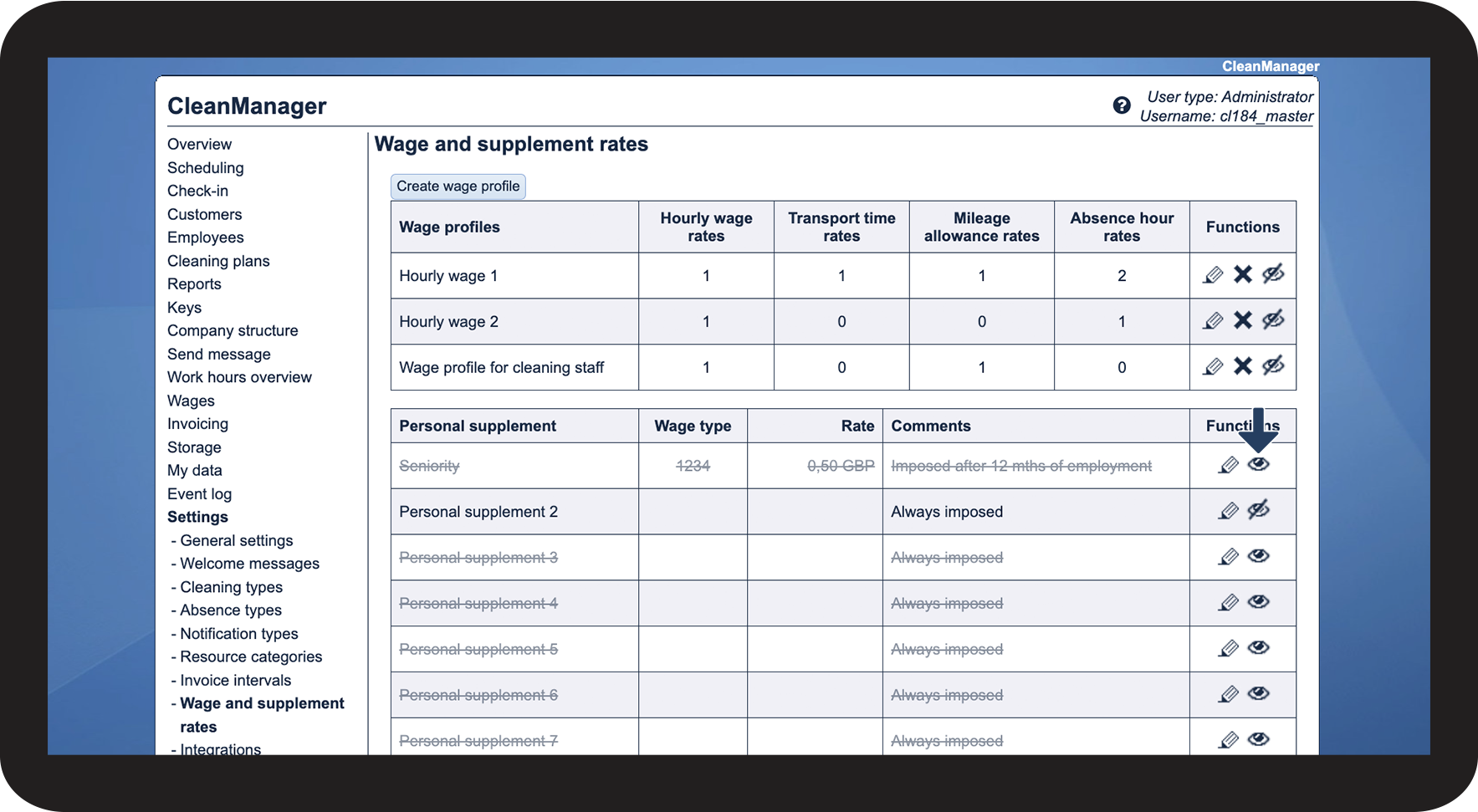Click the Create wage profile button
Viewport: 1478px width, 812px height.
[x=458, y=186]
